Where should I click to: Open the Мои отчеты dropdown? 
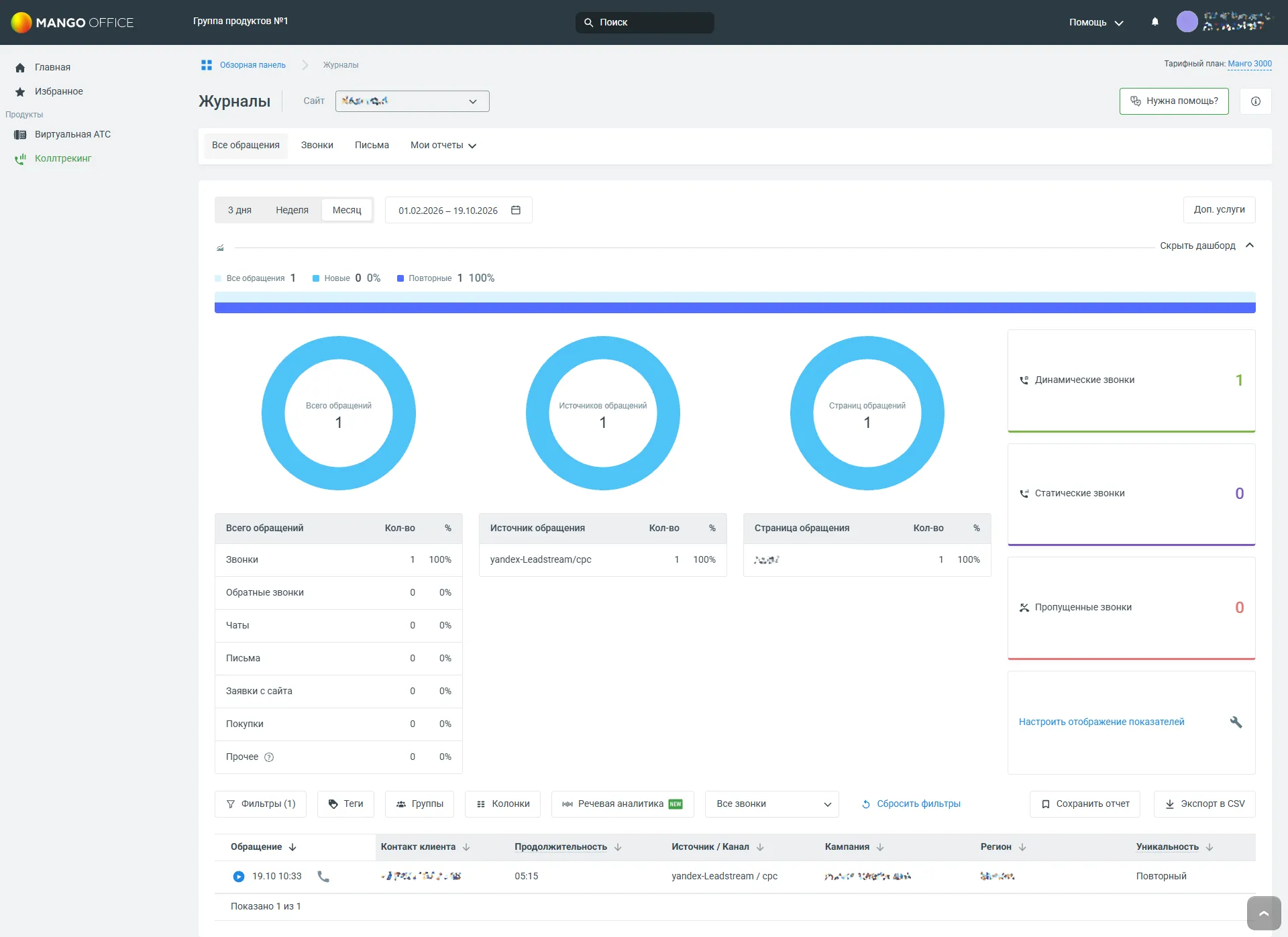point(443,146)
